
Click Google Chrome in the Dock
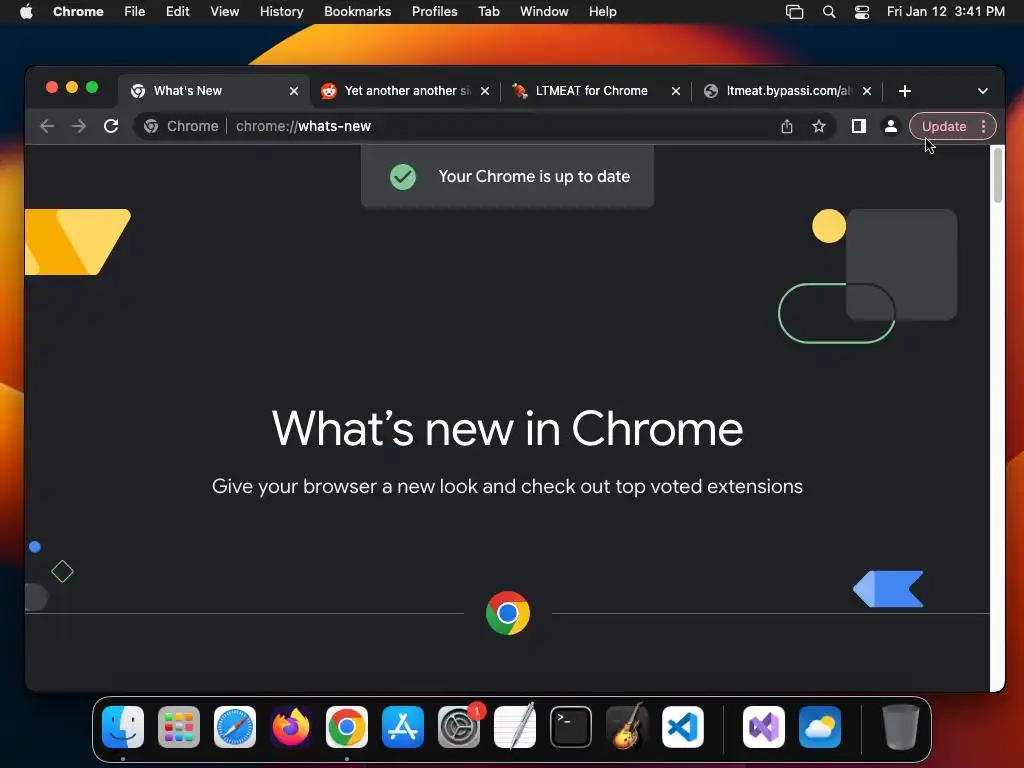point(347,726)
